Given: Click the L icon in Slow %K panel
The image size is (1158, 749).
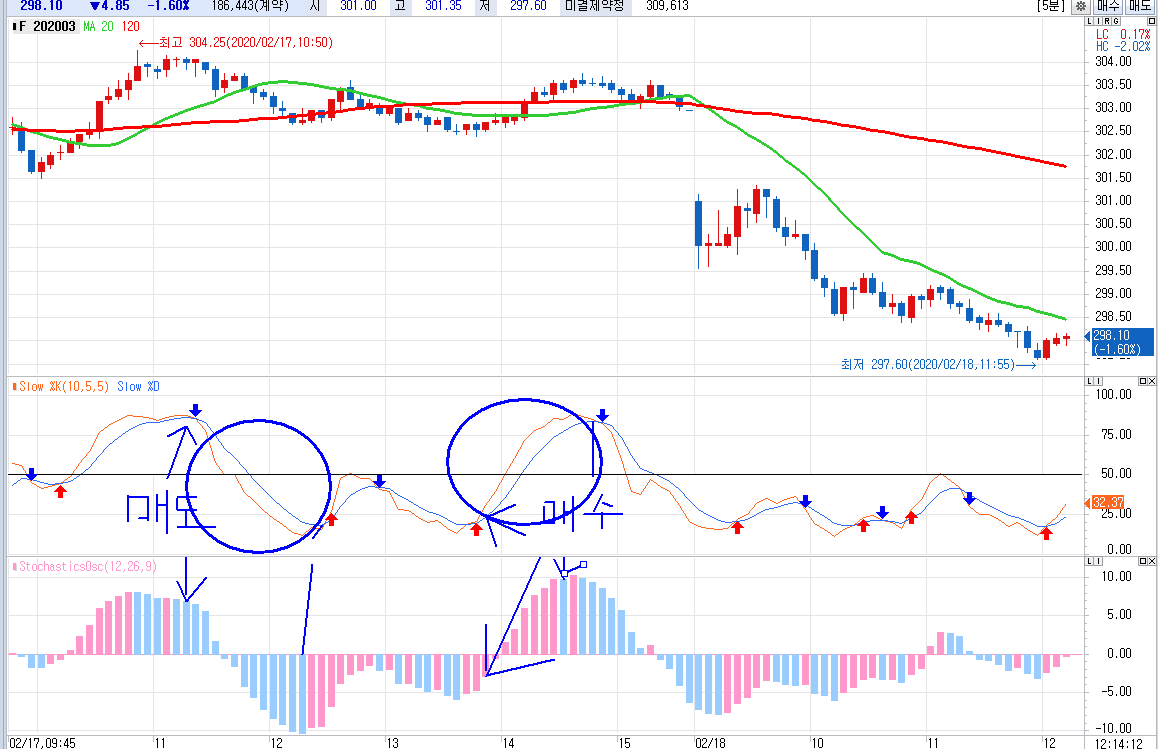Looking at the screenshot, I should tap(1091, 381).
